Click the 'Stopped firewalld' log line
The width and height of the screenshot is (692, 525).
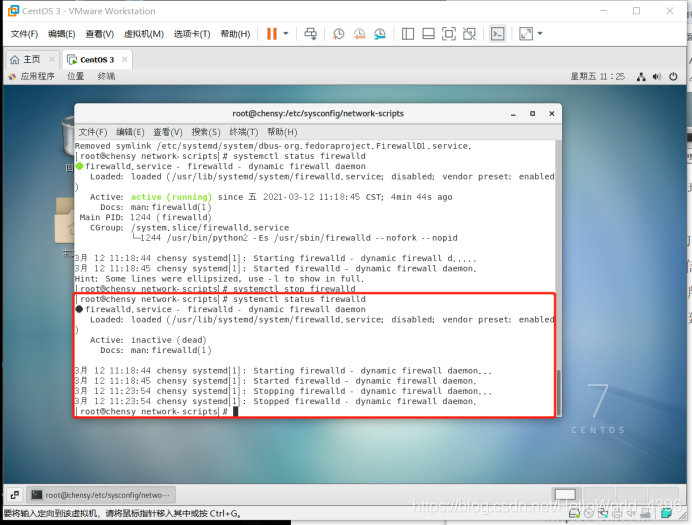(276, 401)
